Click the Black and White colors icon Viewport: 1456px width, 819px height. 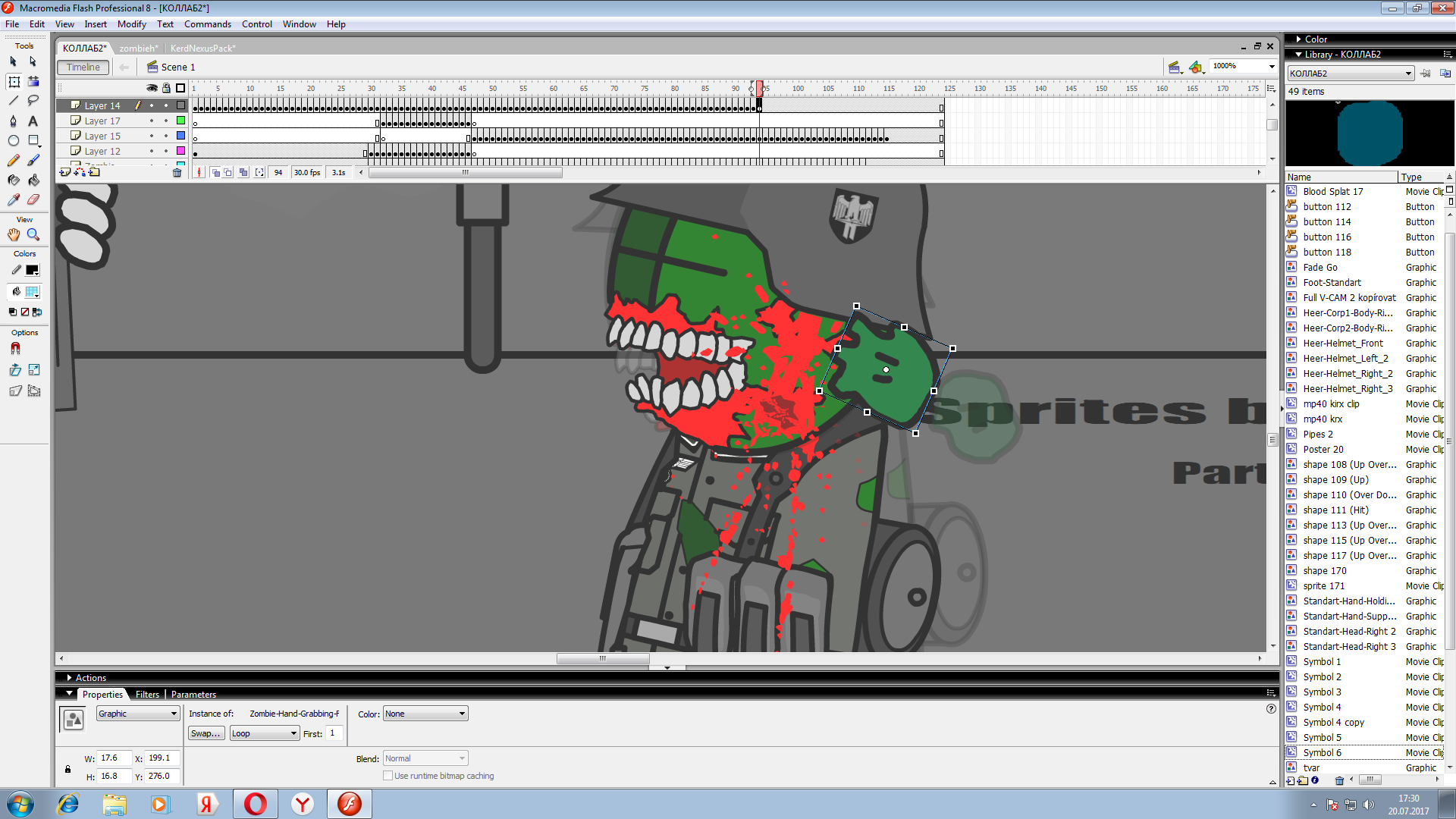point(12,312)
